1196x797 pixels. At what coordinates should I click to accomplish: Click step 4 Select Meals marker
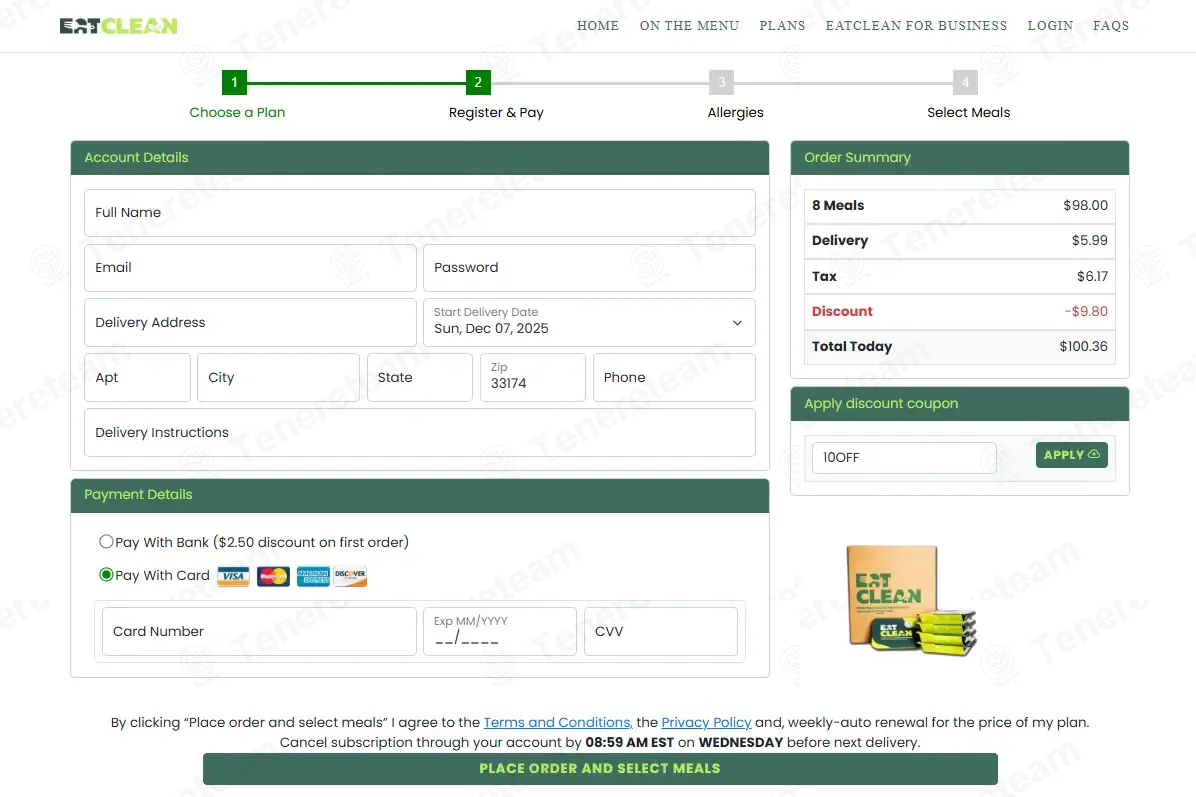click(x=966, y=82)
